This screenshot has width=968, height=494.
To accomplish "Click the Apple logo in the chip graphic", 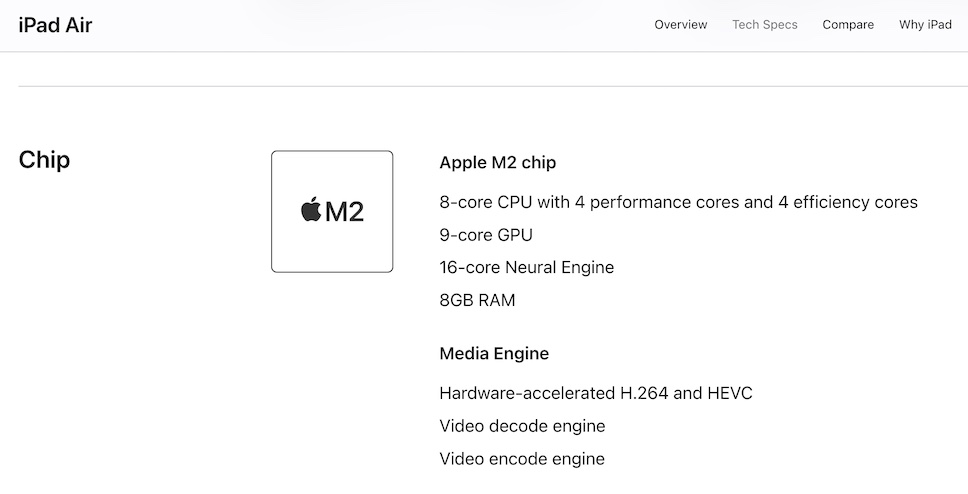I will (311, 210).
